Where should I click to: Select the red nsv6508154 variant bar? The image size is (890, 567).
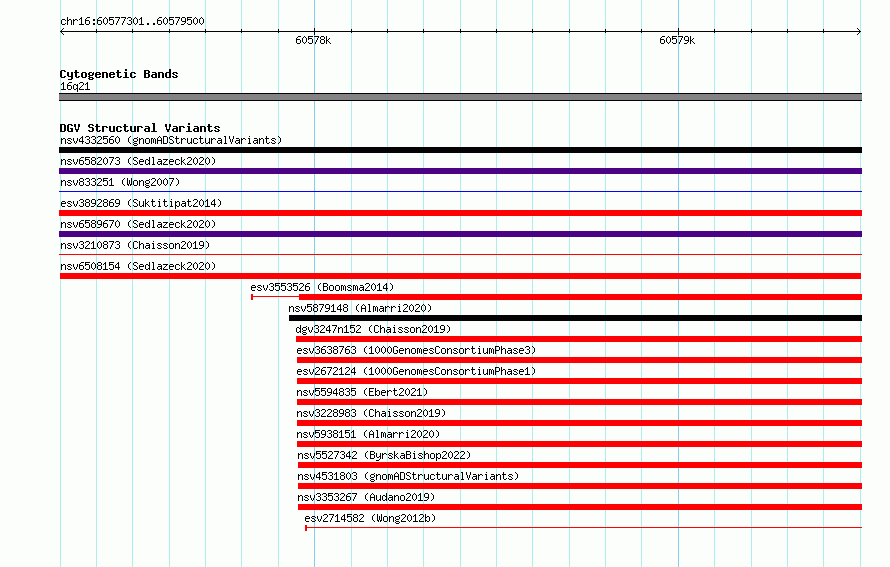460,276
